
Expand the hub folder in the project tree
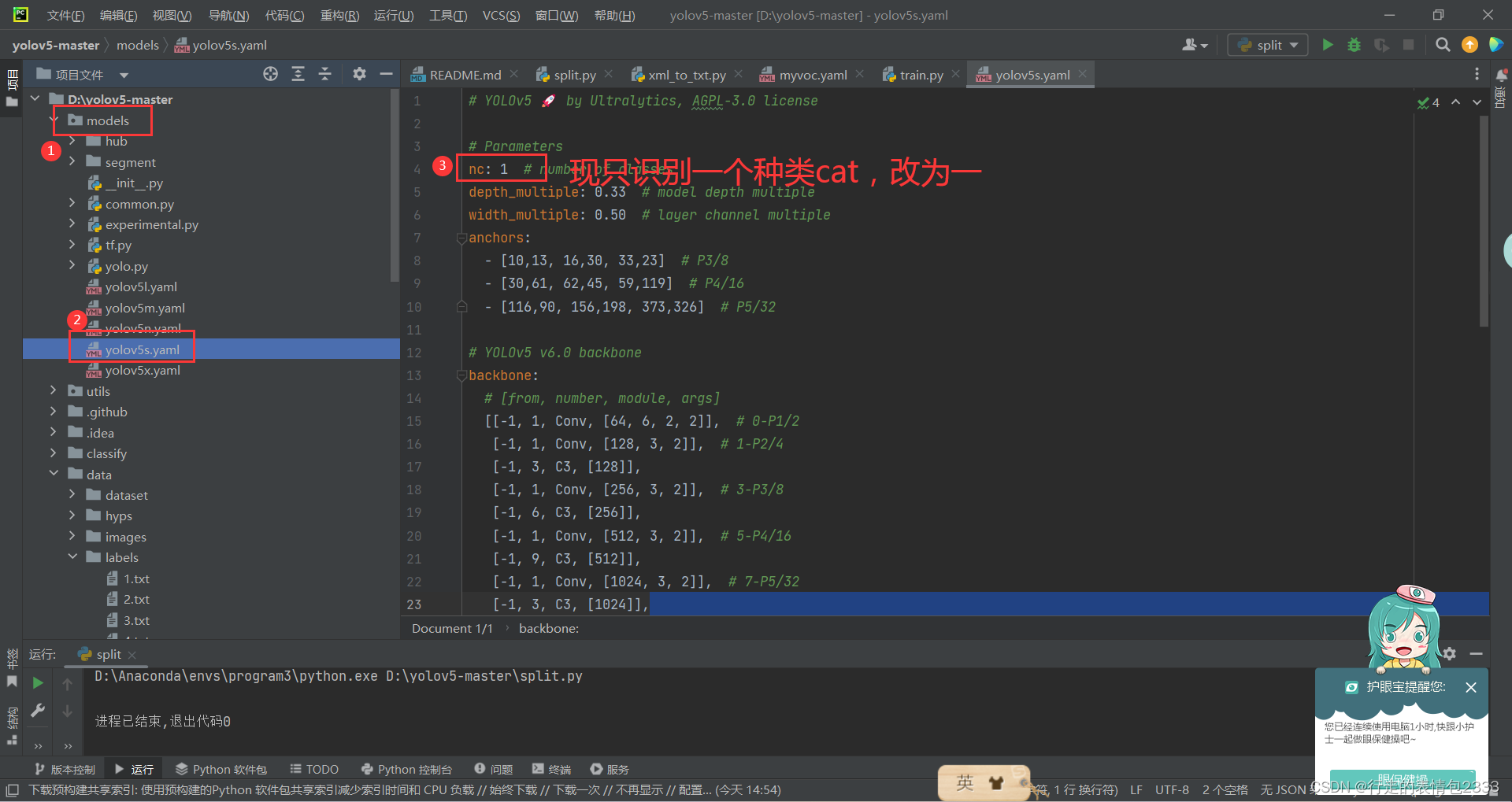click(72, 141)
